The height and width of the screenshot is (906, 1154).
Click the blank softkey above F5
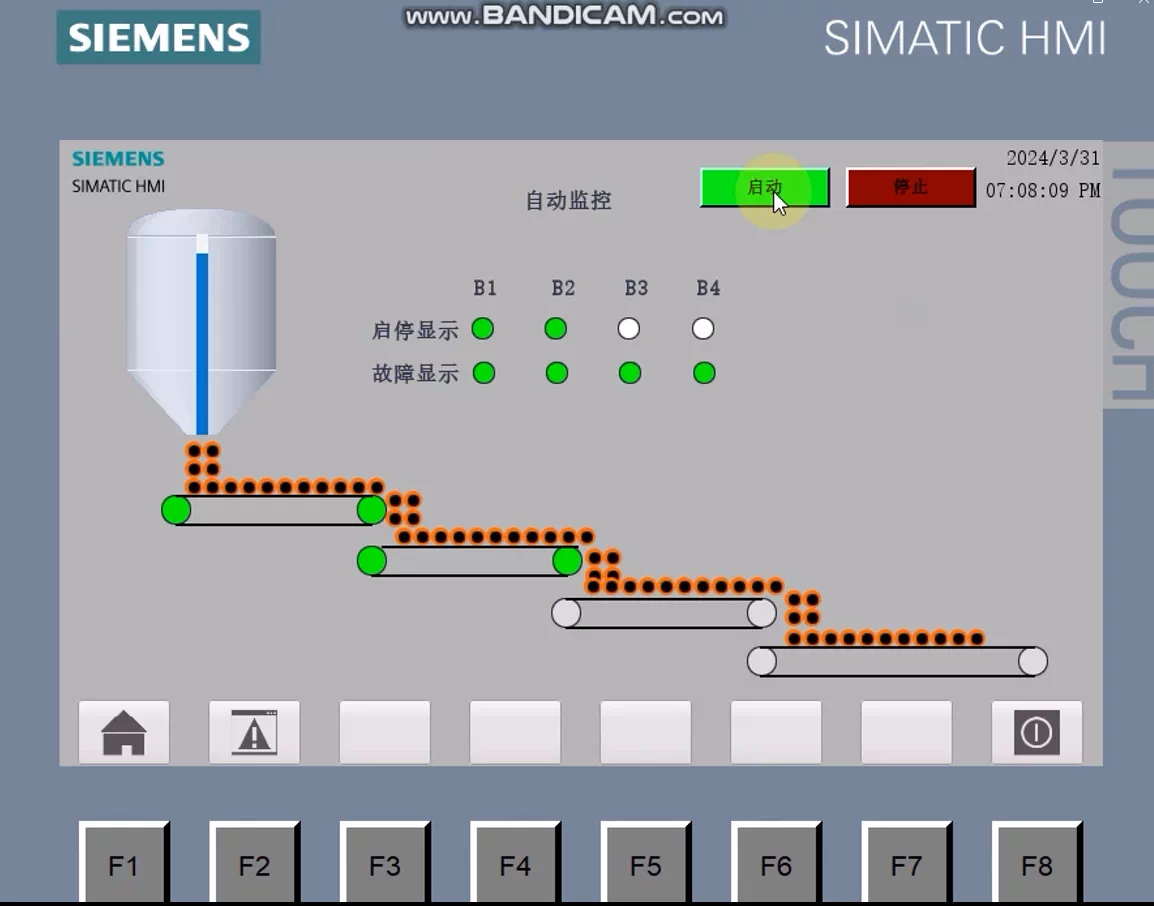click(645, 732)
